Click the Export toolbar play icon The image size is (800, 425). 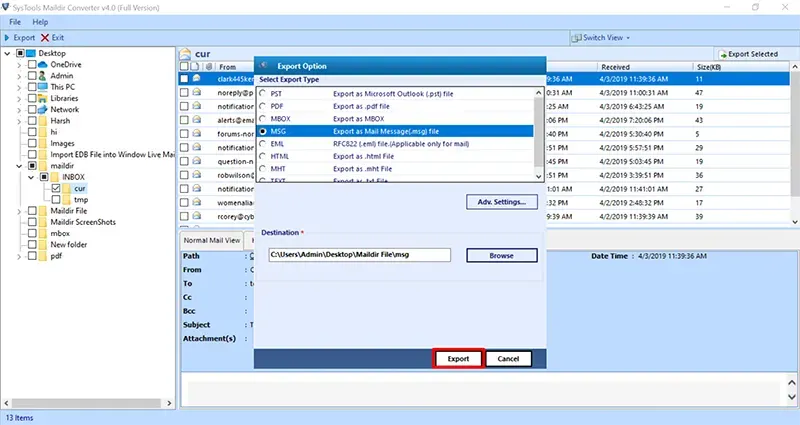(x=7, y=38)
